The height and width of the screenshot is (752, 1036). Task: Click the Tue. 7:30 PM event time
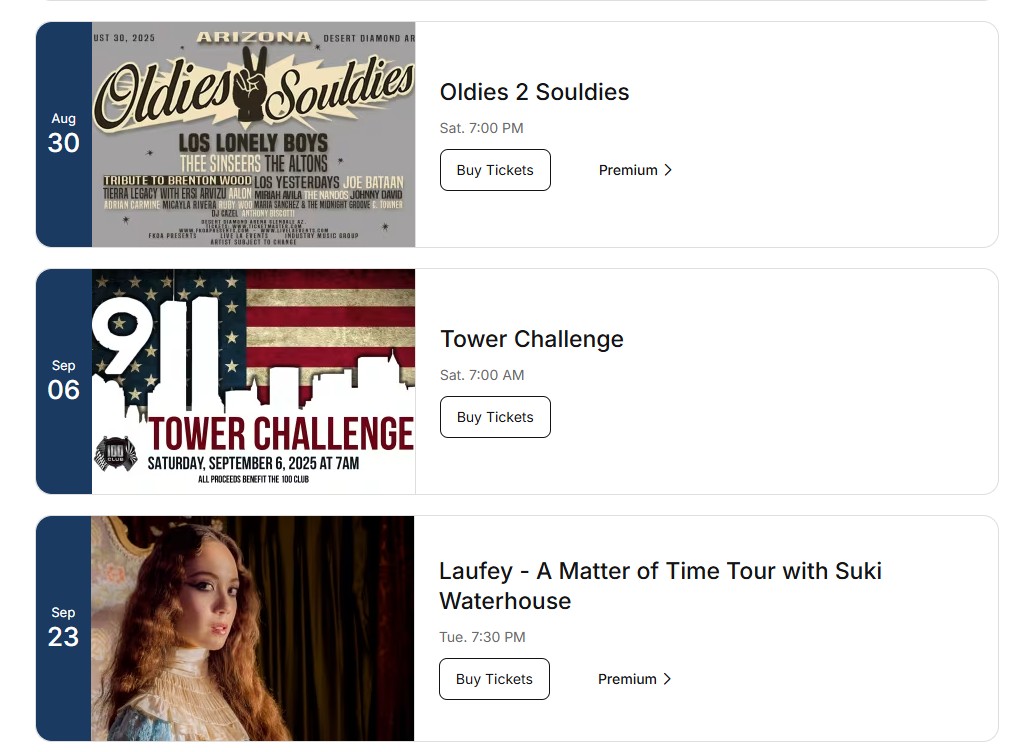point(482,637)
